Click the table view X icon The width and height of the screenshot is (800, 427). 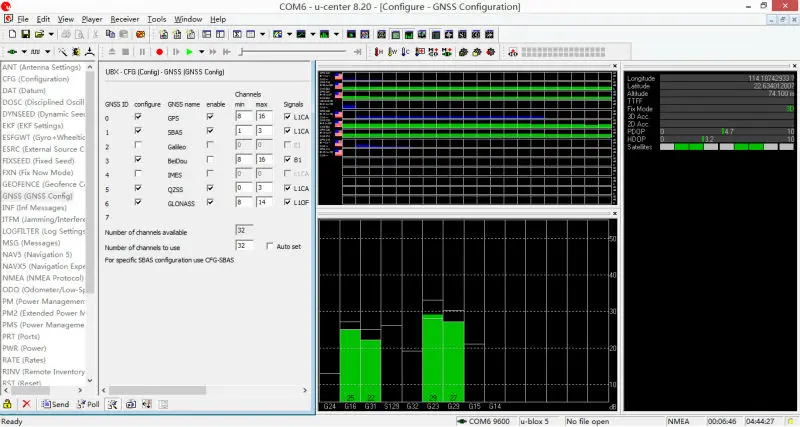click(237, 34)
